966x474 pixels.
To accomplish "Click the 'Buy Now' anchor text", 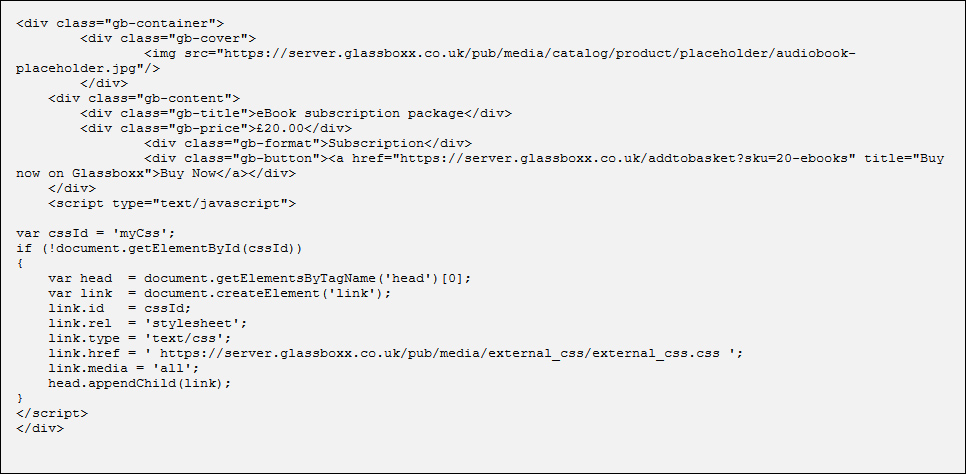I will coord(195,173).
